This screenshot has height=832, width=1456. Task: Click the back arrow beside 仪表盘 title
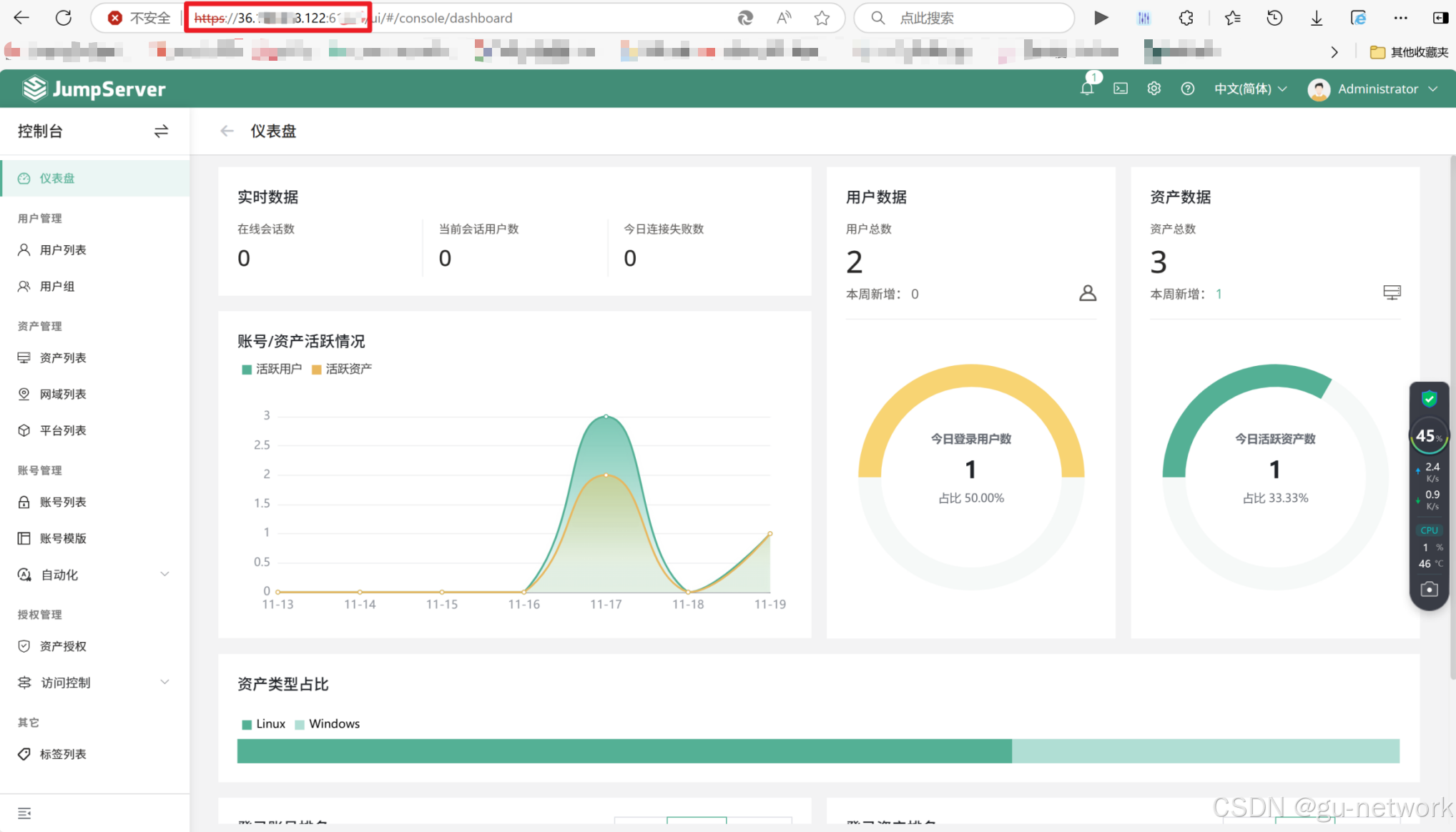227,131
